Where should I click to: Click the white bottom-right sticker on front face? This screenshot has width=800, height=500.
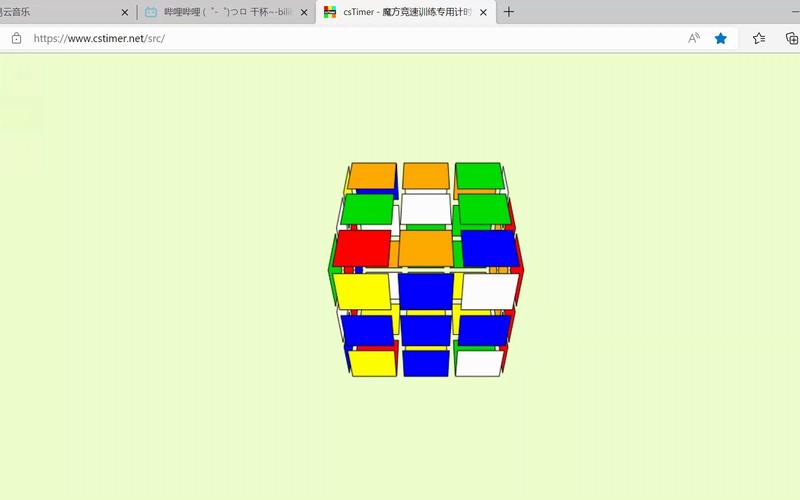[478, 362]
